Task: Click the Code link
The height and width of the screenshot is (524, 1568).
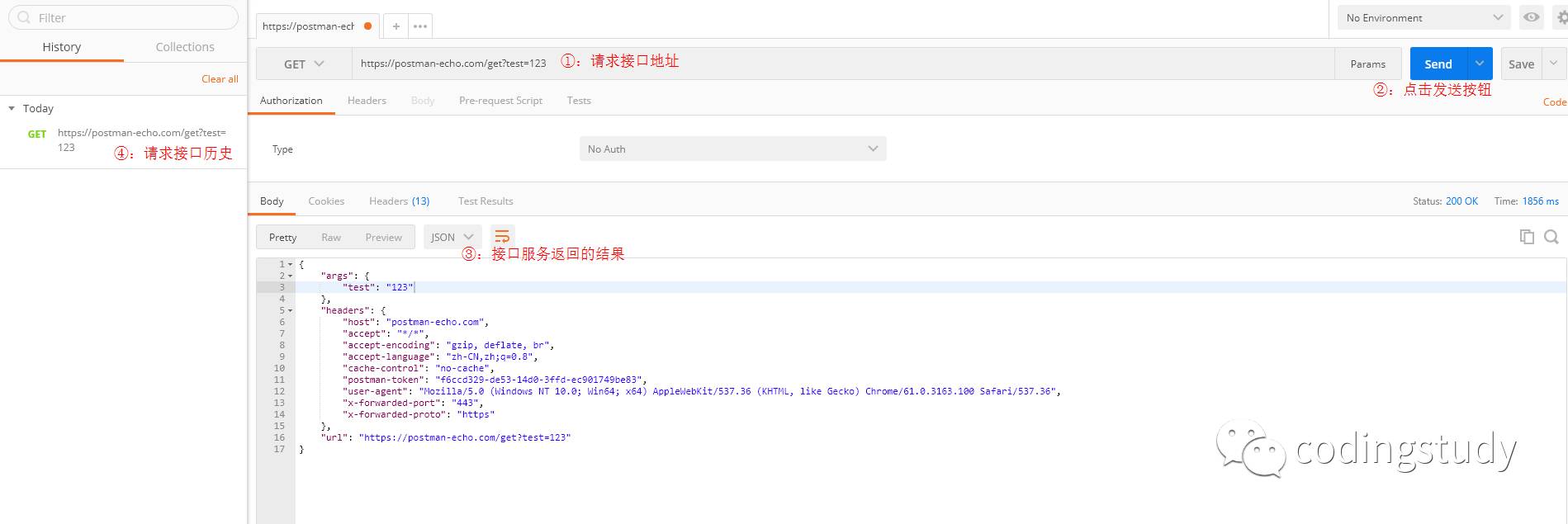Action: pos(1555,102)
